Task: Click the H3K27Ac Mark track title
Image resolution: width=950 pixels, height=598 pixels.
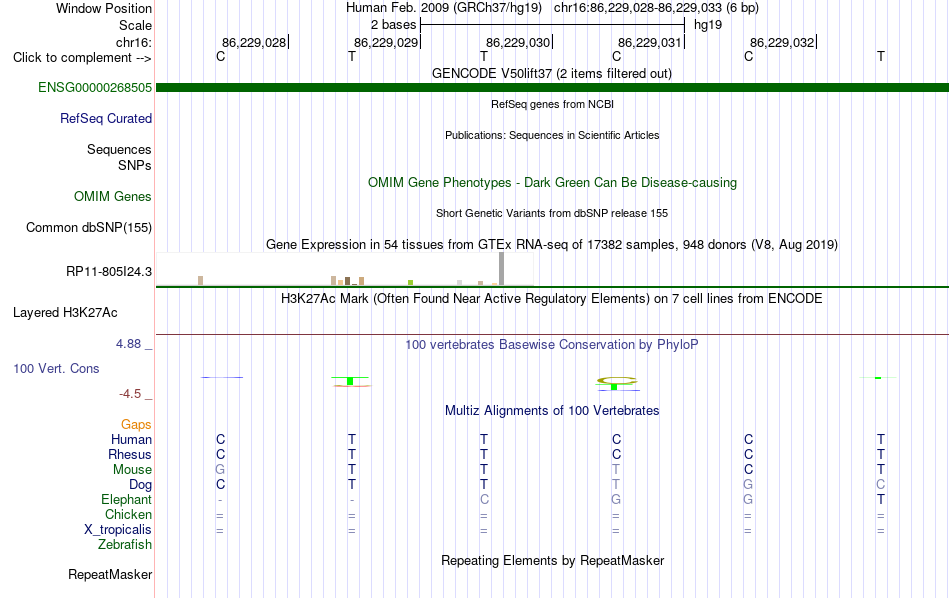Action: click(552, 298)
